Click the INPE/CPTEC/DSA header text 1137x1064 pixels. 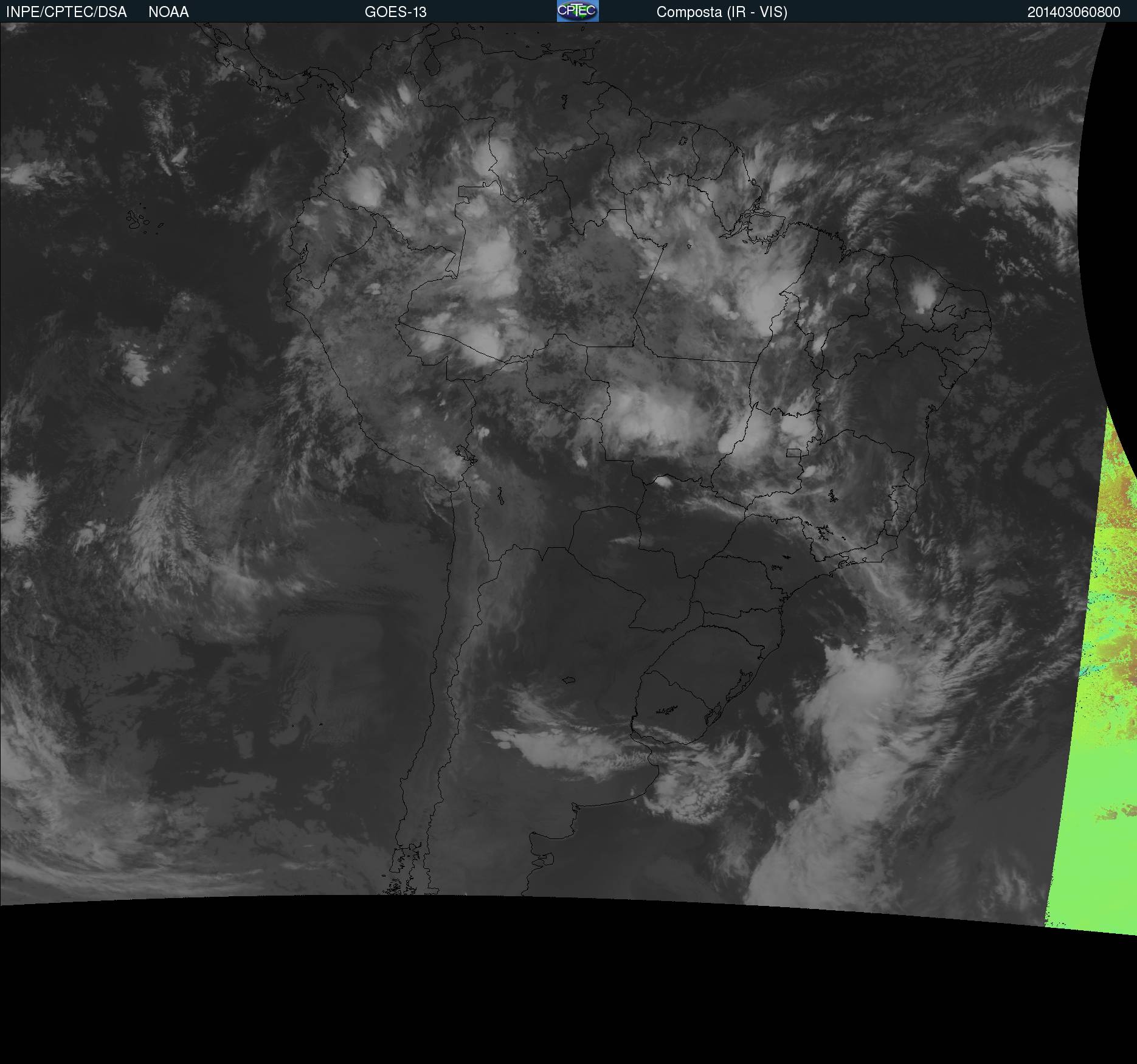point(66,12)
